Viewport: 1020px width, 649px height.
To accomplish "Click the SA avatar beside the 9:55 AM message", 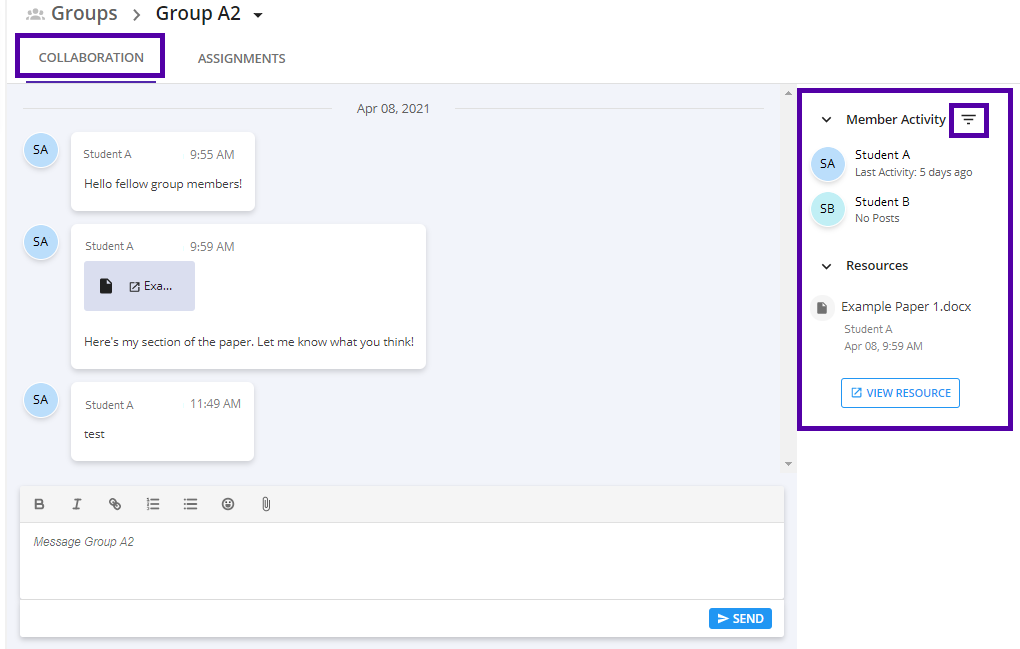I will click(x=40, y=150).
